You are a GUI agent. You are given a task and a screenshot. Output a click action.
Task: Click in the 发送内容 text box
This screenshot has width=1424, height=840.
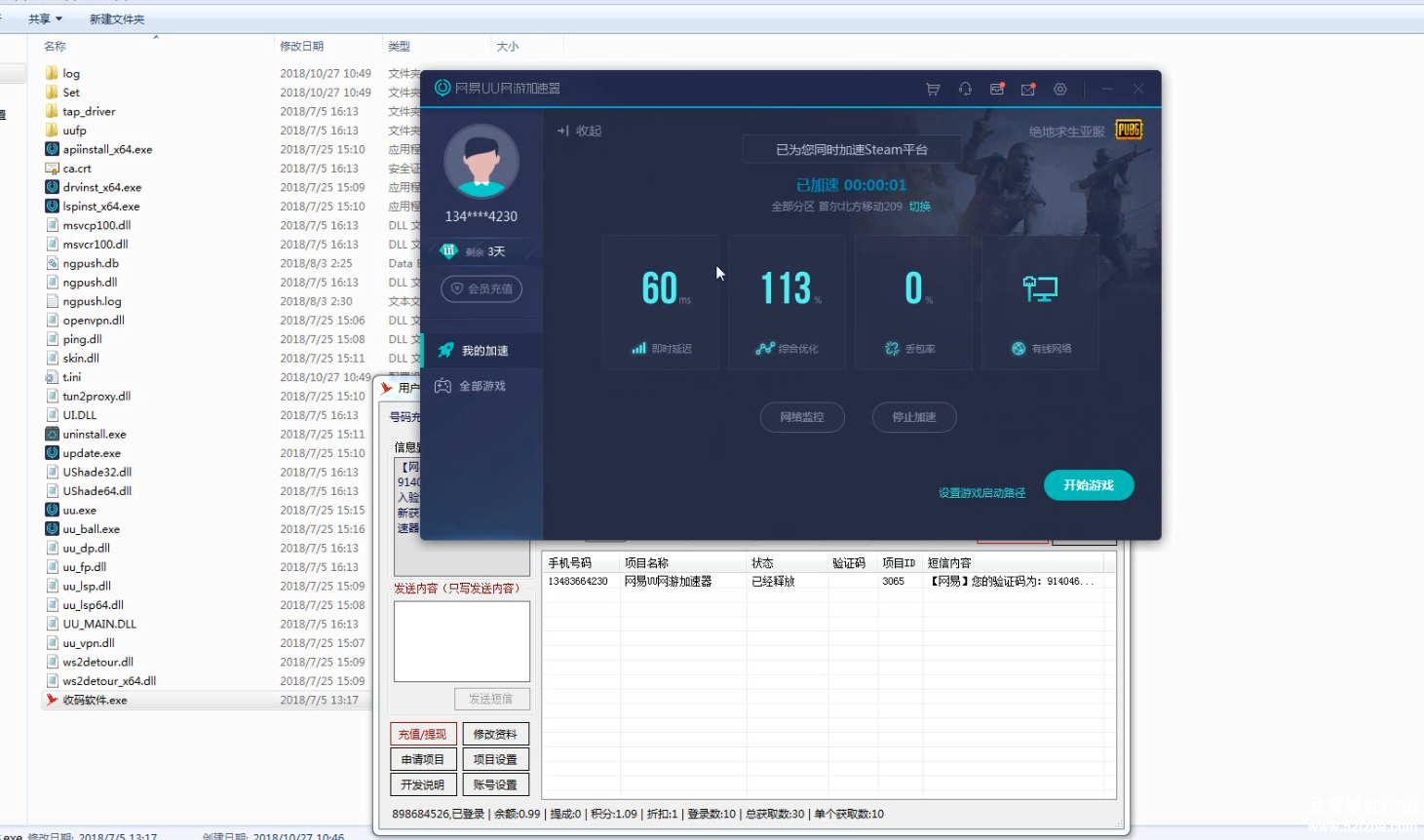[x=462, y=641]
